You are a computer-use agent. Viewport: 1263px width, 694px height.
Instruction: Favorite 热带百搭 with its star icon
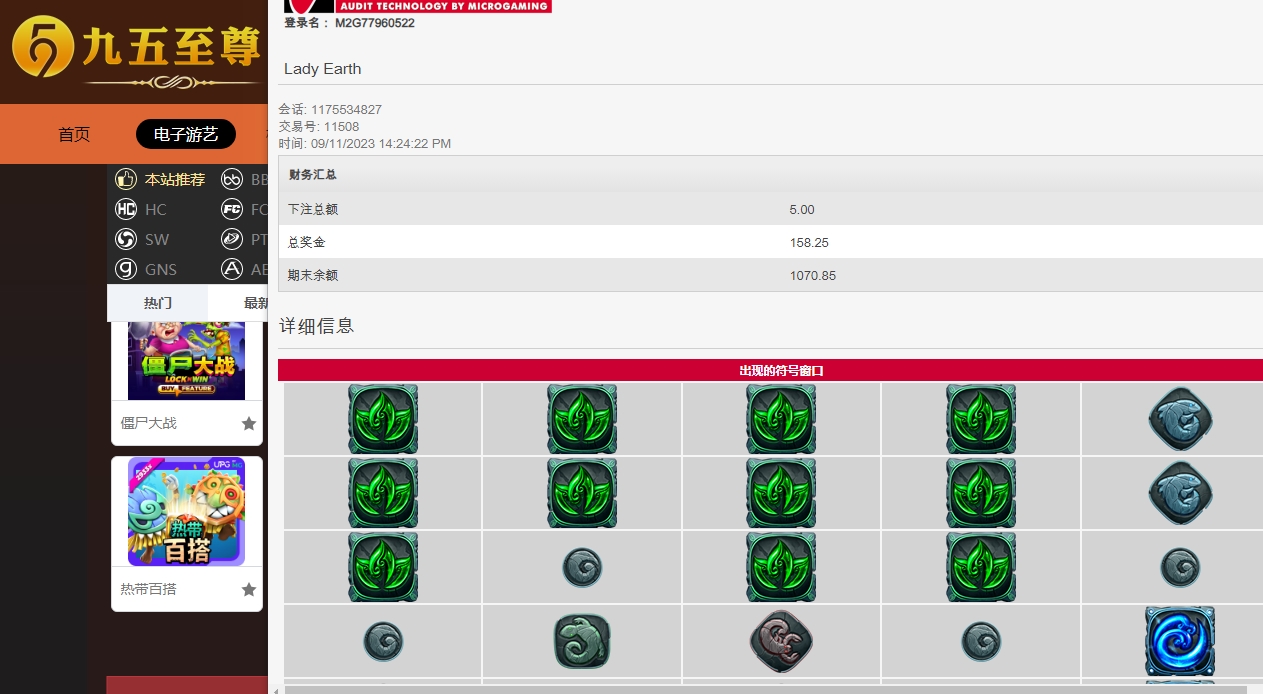[249, 590]
